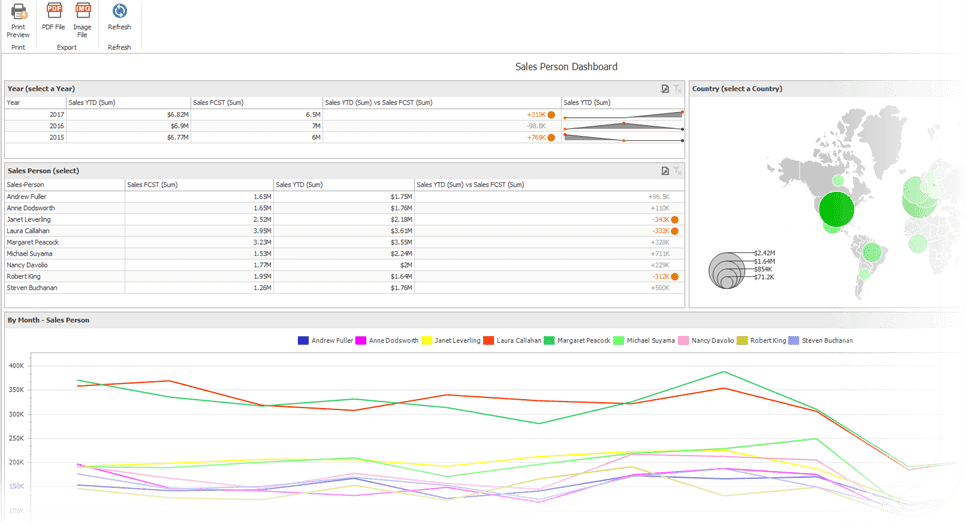Click Margaret Peacock legend entry
974x530 pixels.
click(x=577, y=340)
